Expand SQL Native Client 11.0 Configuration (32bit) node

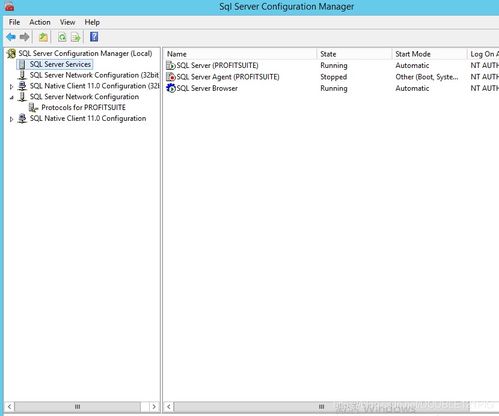(11, 86)
